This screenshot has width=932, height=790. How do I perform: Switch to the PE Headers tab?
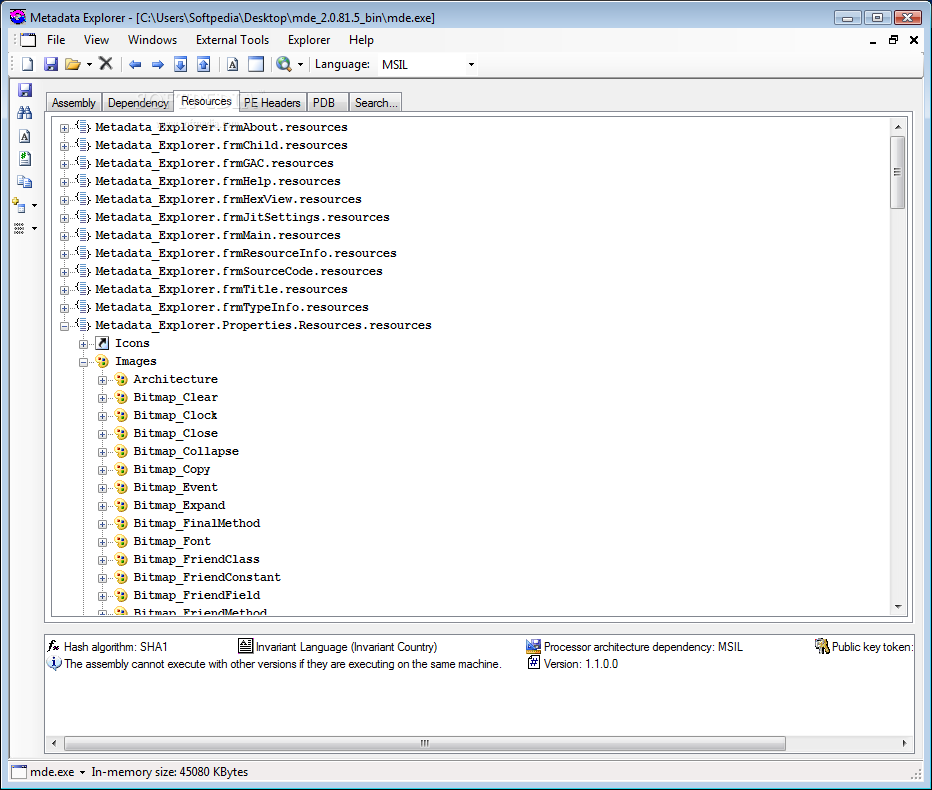tap(272, 103)
